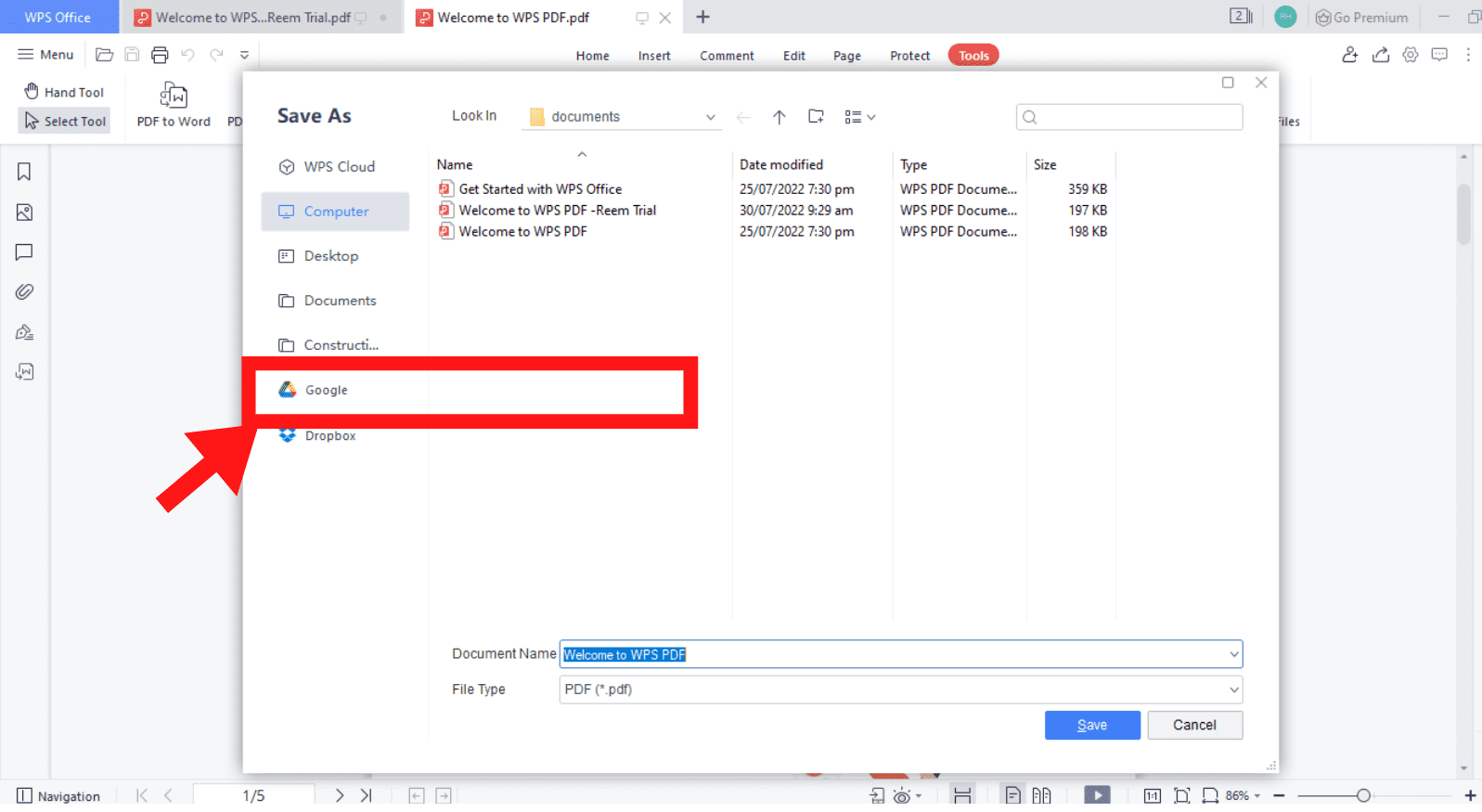Select the Hand Tool
This screenshot has width=1482, height=812.
(x=64, y=92)
